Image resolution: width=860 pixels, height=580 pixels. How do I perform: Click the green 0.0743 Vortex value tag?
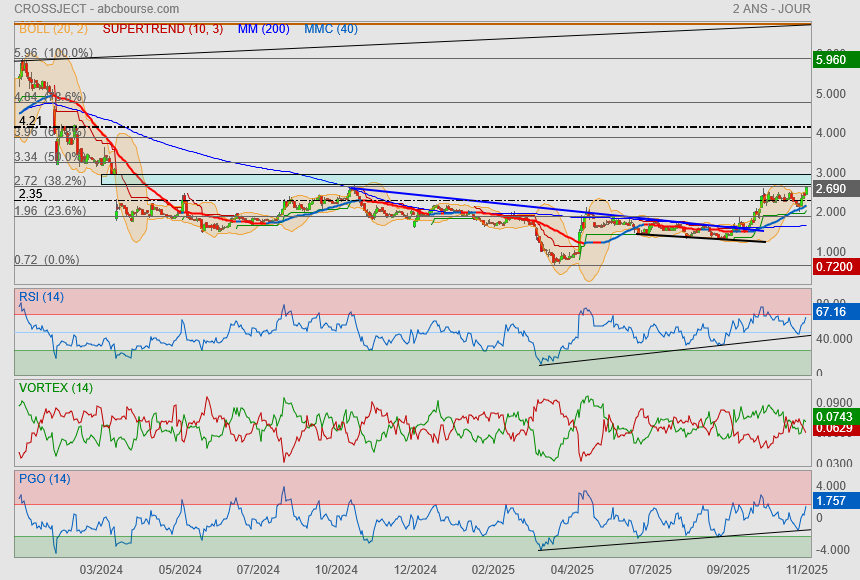tap(835, 416)
